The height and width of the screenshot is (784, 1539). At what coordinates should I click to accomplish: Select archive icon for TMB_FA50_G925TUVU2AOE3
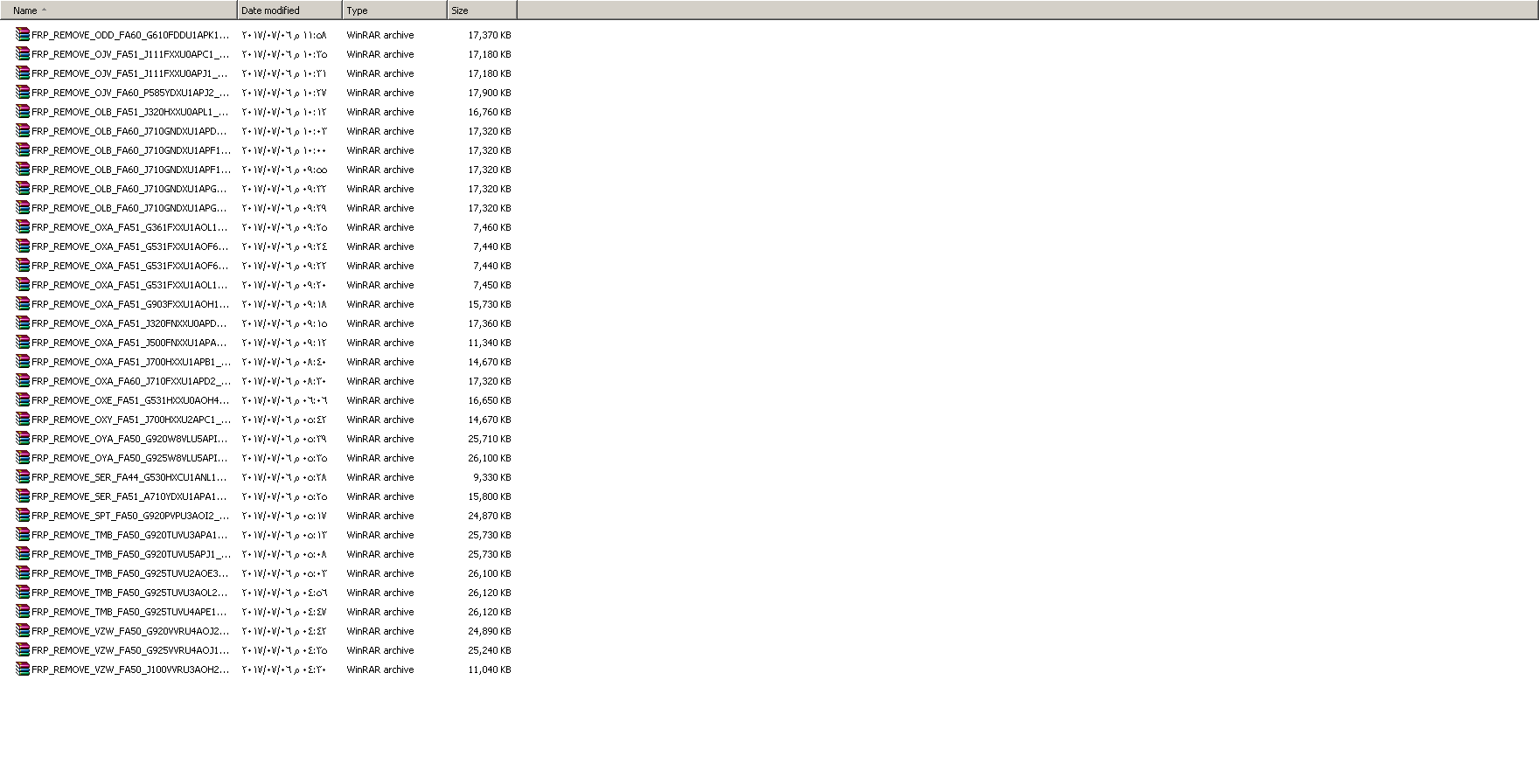[23, 573]
